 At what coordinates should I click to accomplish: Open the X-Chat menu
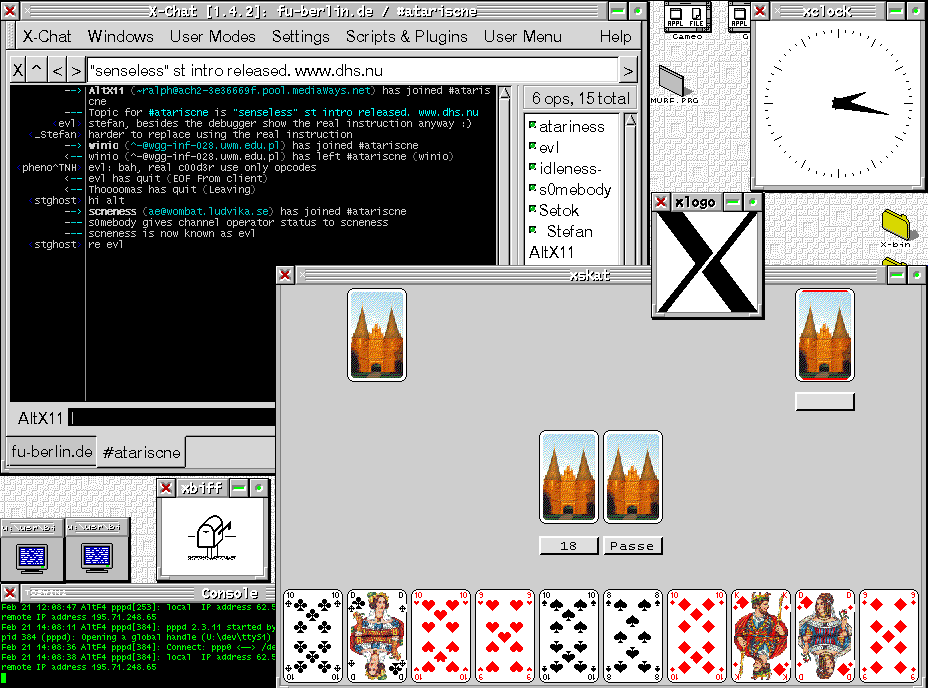pos(47,37)
